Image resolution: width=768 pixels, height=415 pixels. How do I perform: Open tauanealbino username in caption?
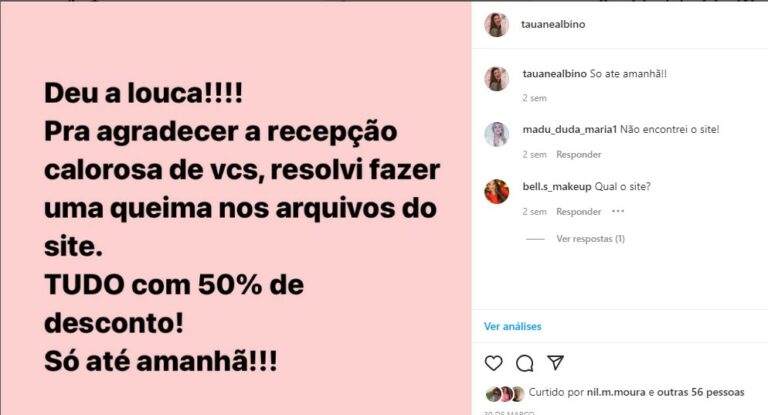click(x=554, y=73)
